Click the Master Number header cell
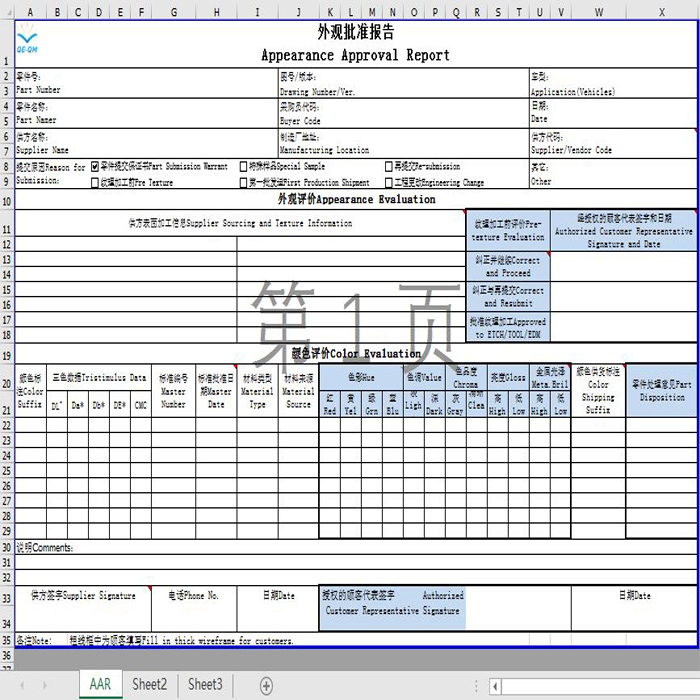Image resolution: width=700 pixels, height=700 pixels. pyautogui.click(x=173, y=391)
